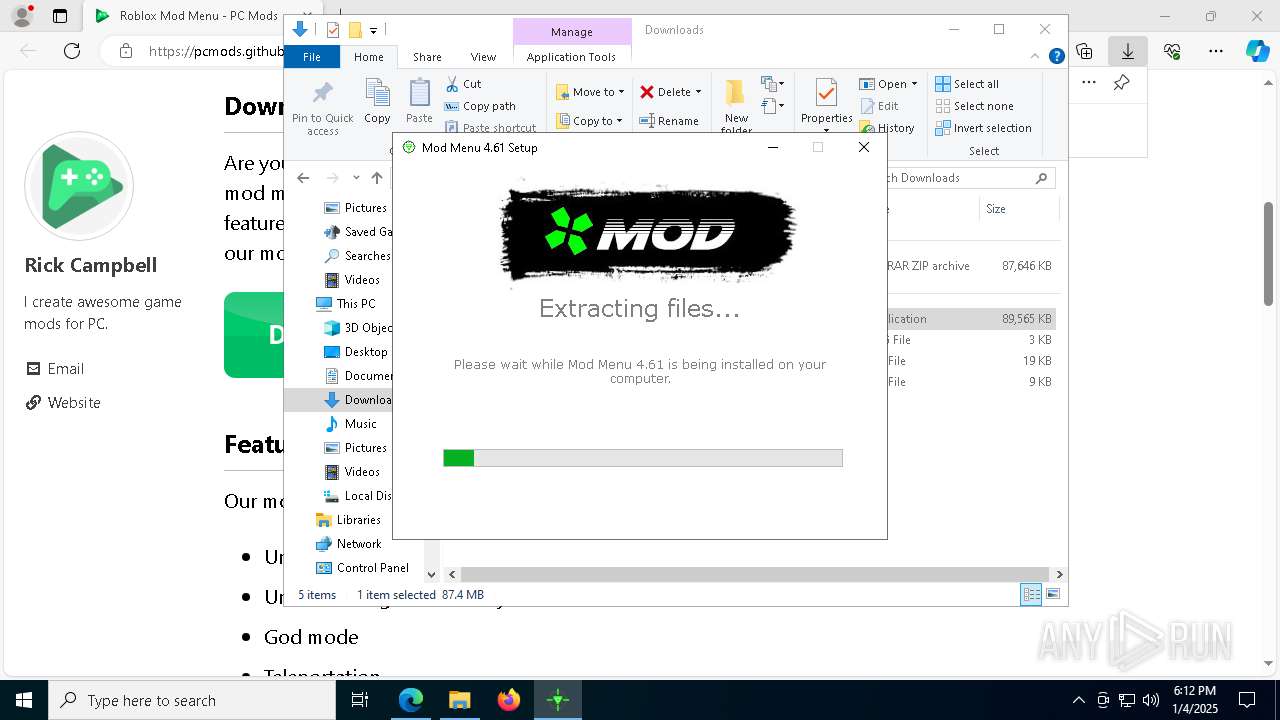Click Copy path in the Explorer ribbon
1280x720 pixels.
pyautogui.click(x=480, y=106)
